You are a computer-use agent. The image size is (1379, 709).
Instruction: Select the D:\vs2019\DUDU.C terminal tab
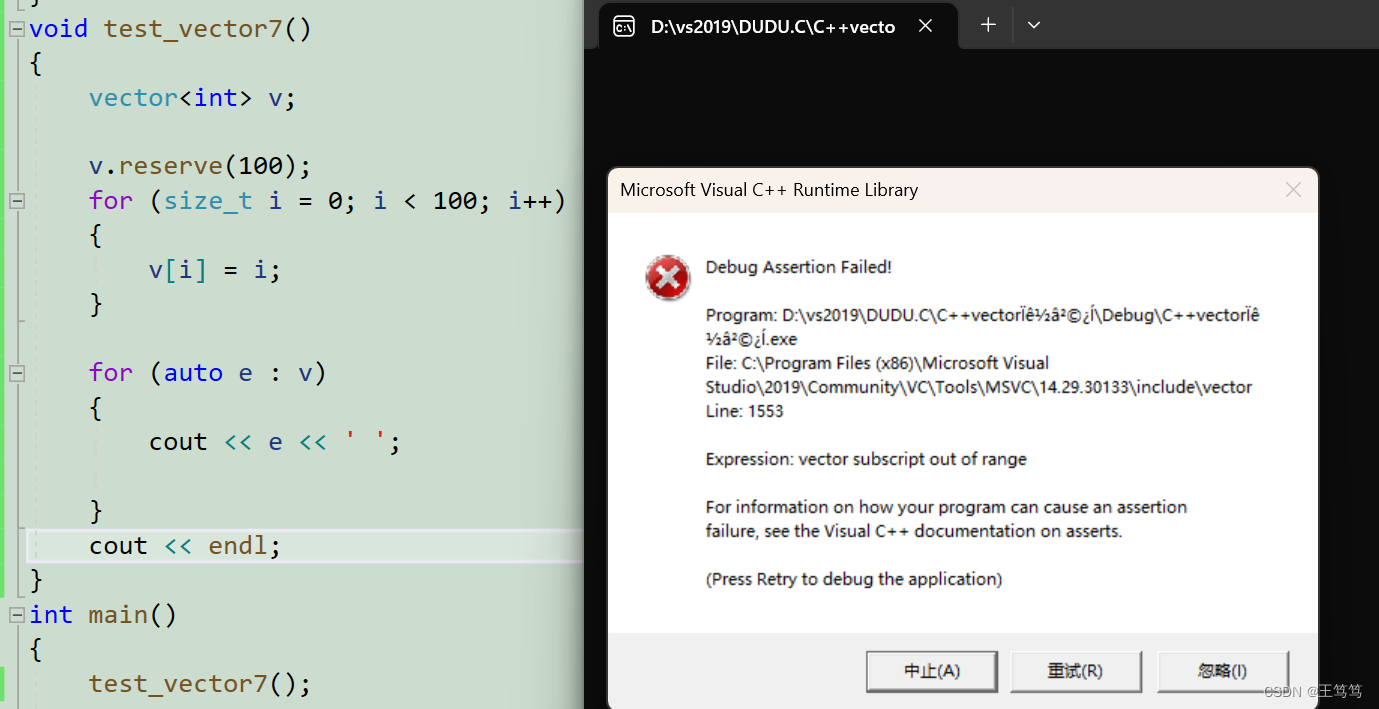click(x=777, y=26)
